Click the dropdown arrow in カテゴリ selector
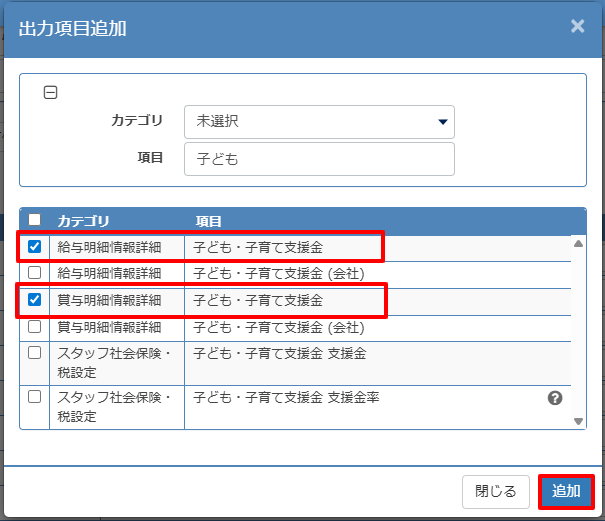This screenshot has width=605, height=521. coord(442,122)
